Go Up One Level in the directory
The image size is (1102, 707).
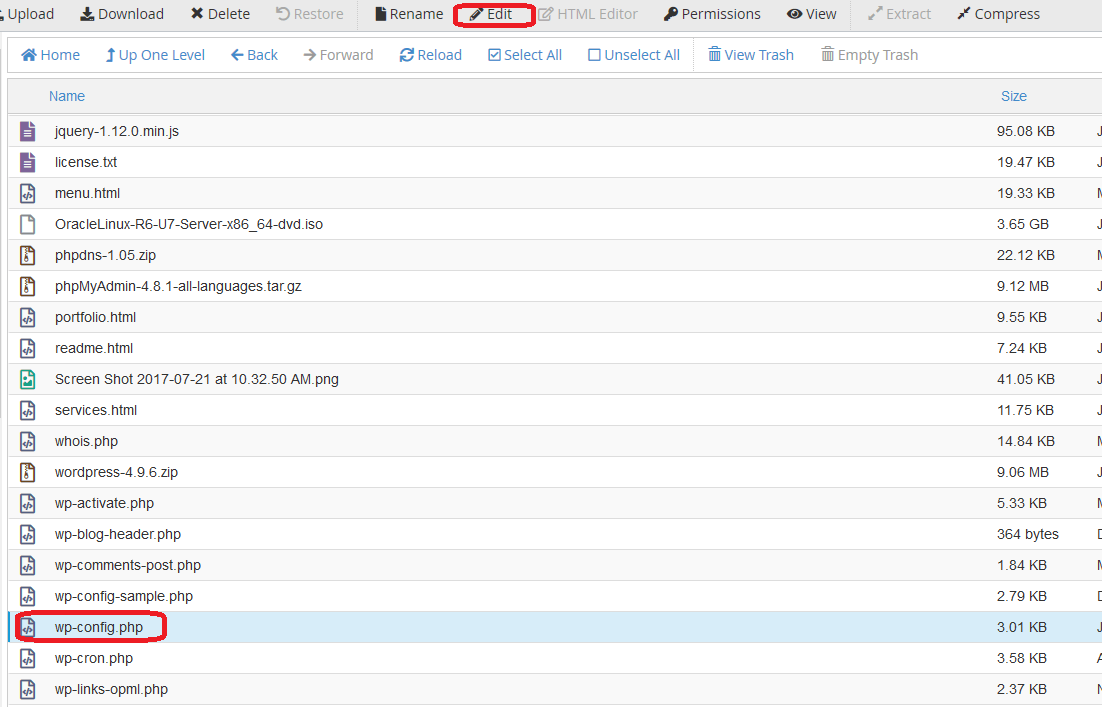click(154, 54)
